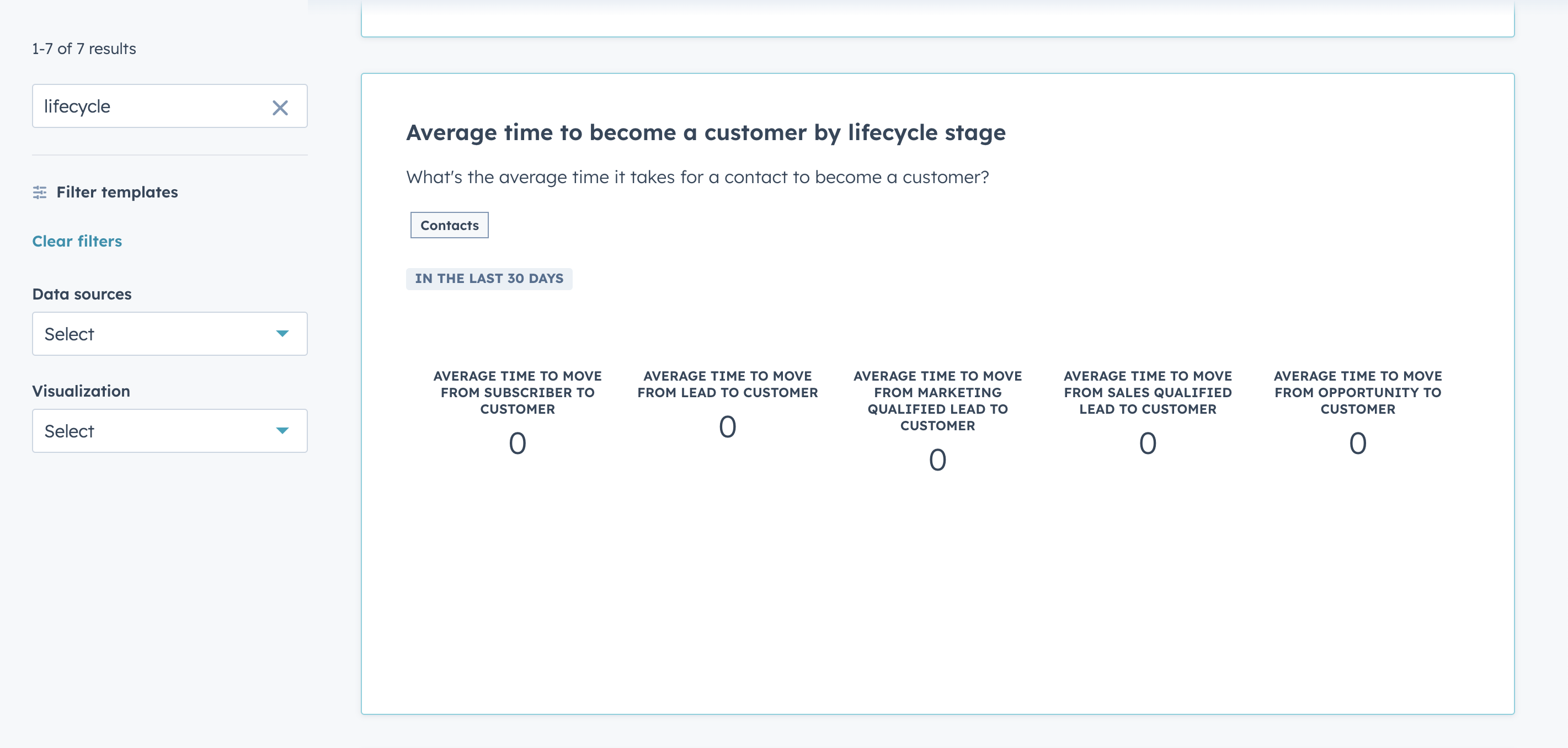This screenshot has height=748, width=1568.
Task: Click the 1-7 of 7 results label
Action: tap(83, 49)
